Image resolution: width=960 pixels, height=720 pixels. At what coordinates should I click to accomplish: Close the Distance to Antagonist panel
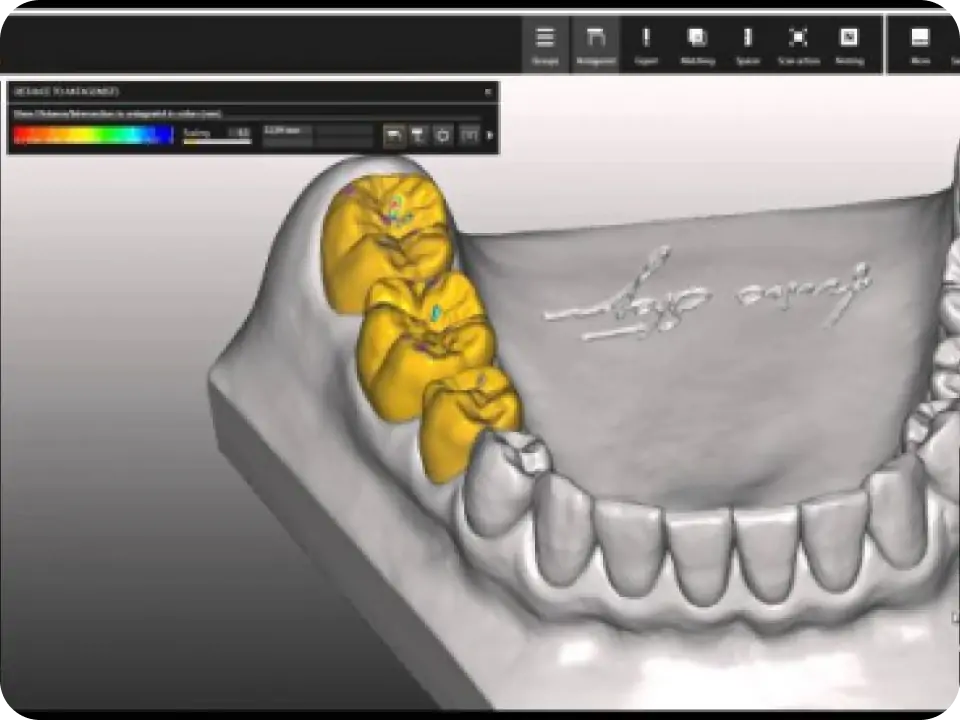pyautogui.click(x=488, y=92)
